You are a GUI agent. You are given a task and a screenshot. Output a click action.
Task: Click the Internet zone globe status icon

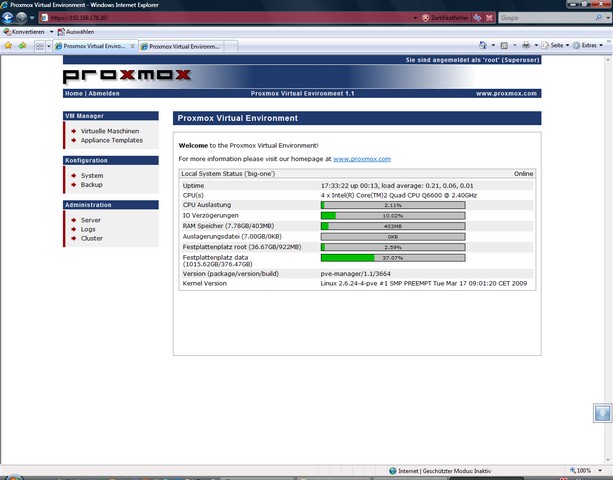pos(393,471)
